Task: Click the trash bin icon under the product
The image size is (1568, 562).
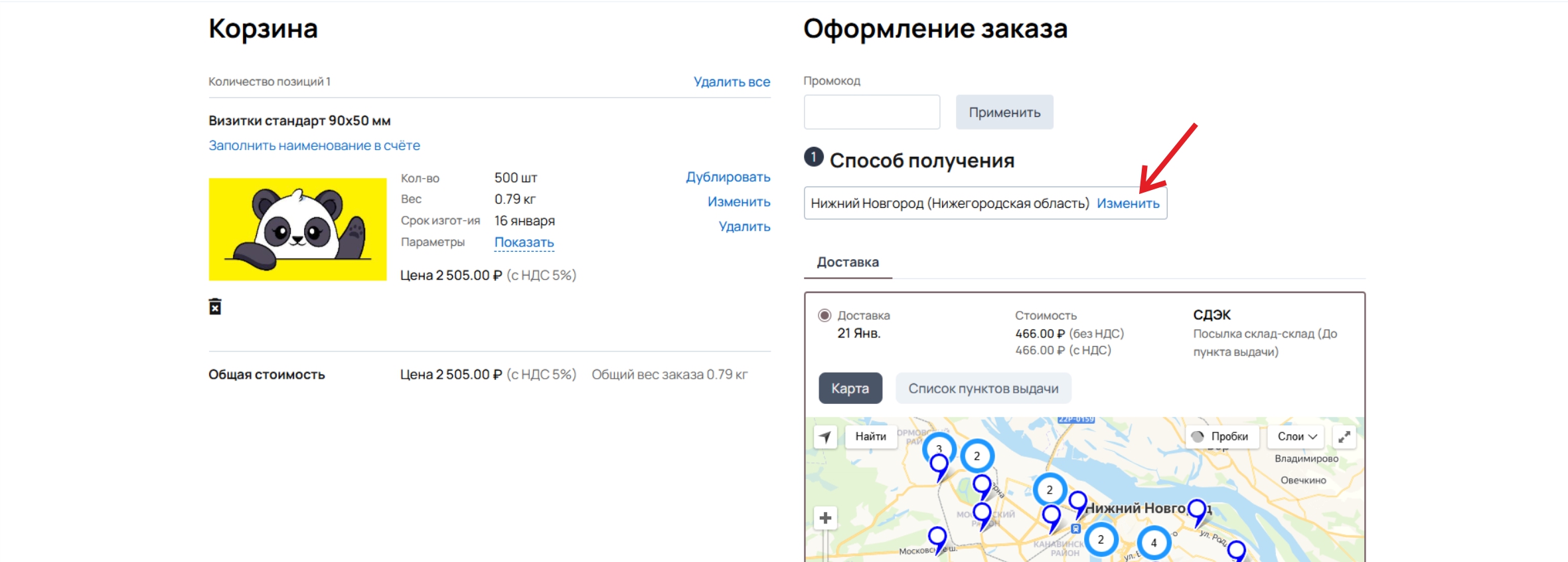Action: point(215,306)
